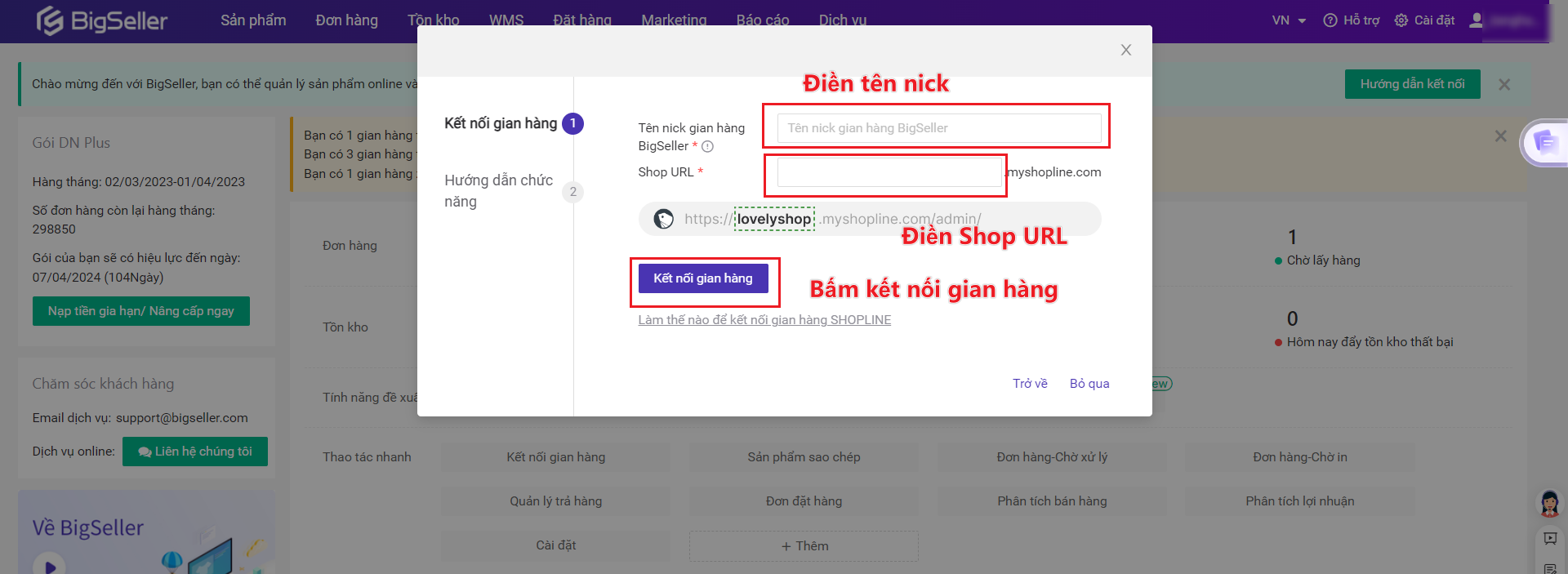Open quick action Phân tích bán hàng
The height and width of the screenshot is (574, 1568).
pyautogui.click(x=1052, y=501)
